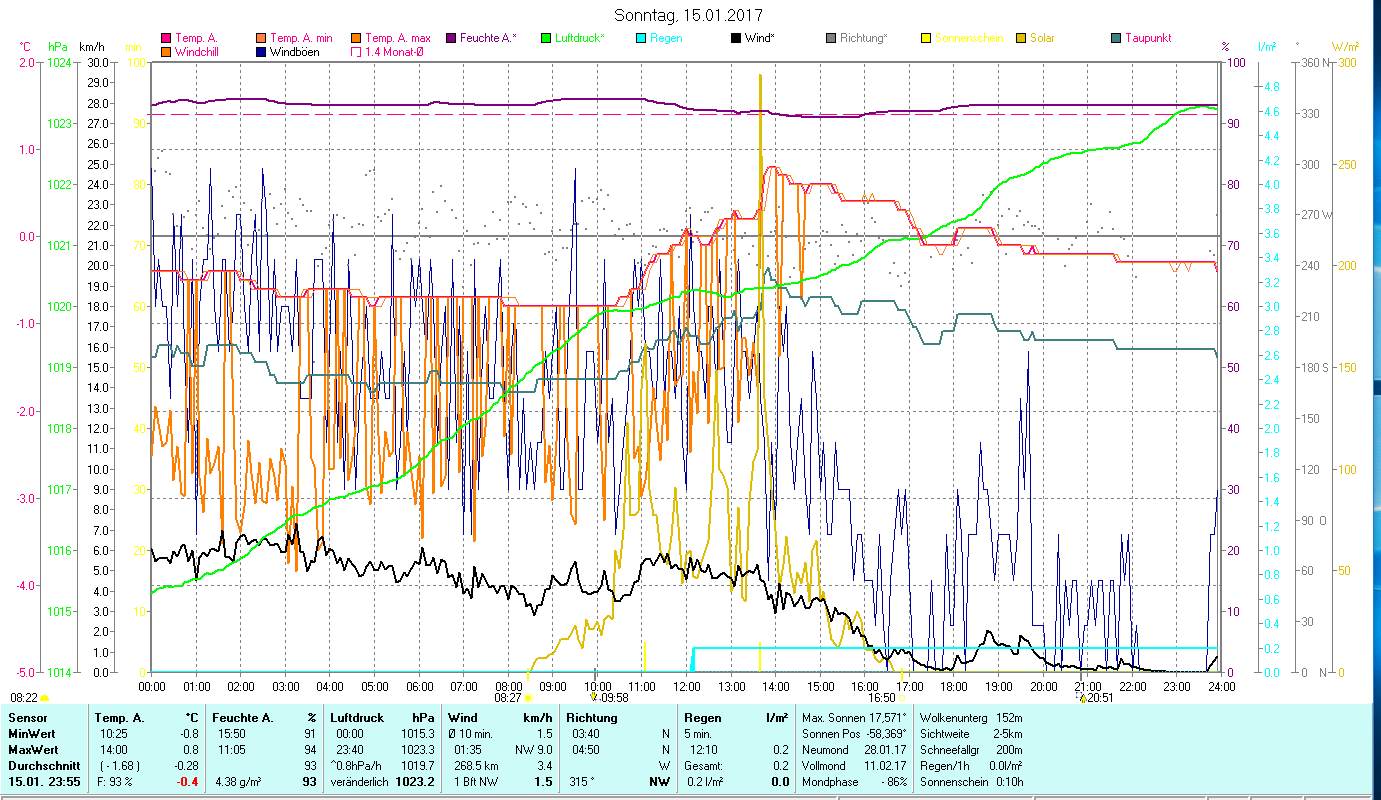Image resolution: width=1381 pixels, height=800 pixels.
Task: Click the '1 Bft NW' wind strength text
Action: 478,782
